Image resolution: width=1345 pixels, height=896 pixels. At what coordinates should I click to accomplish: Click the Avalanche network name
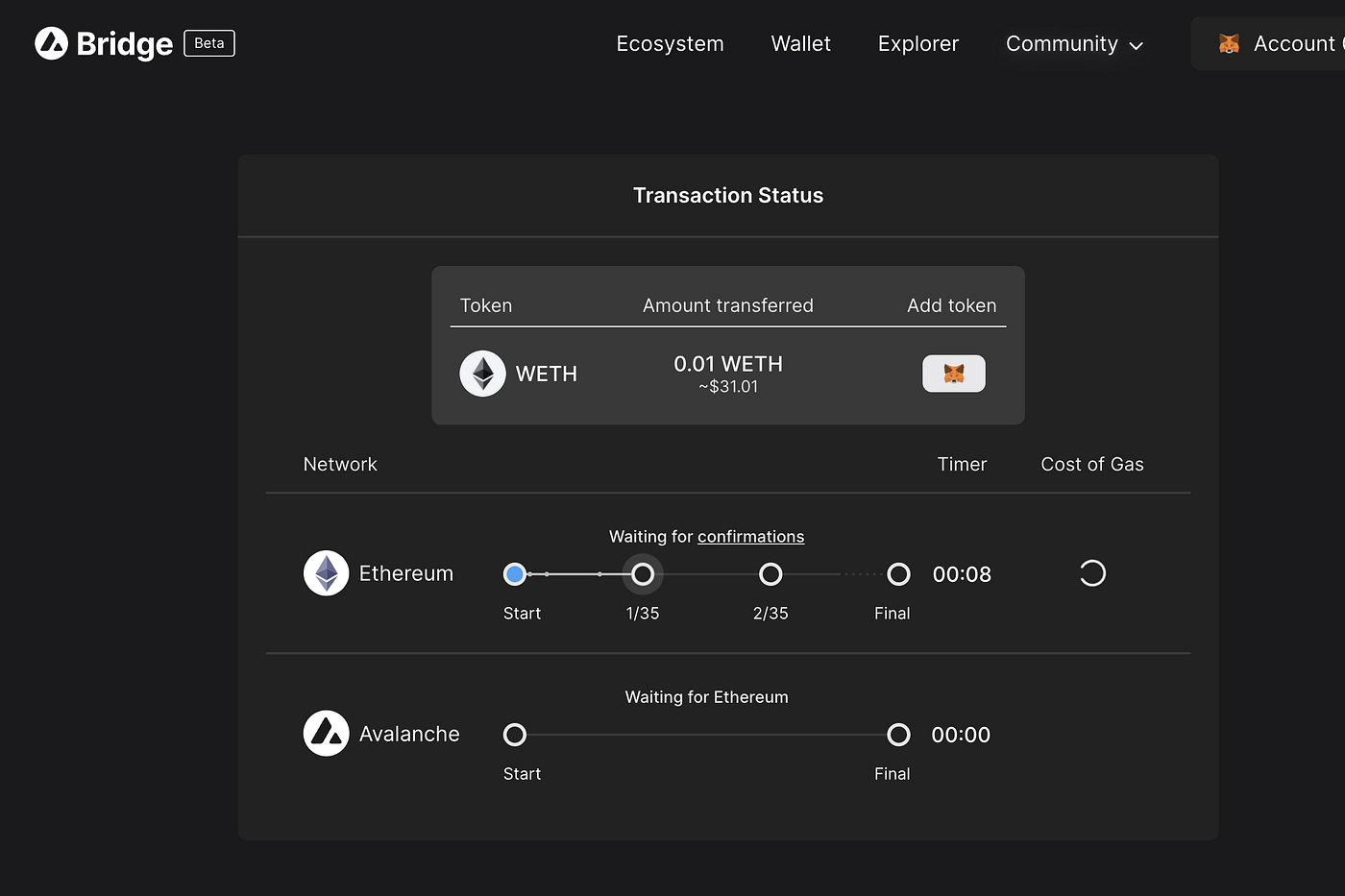point(409,734)
